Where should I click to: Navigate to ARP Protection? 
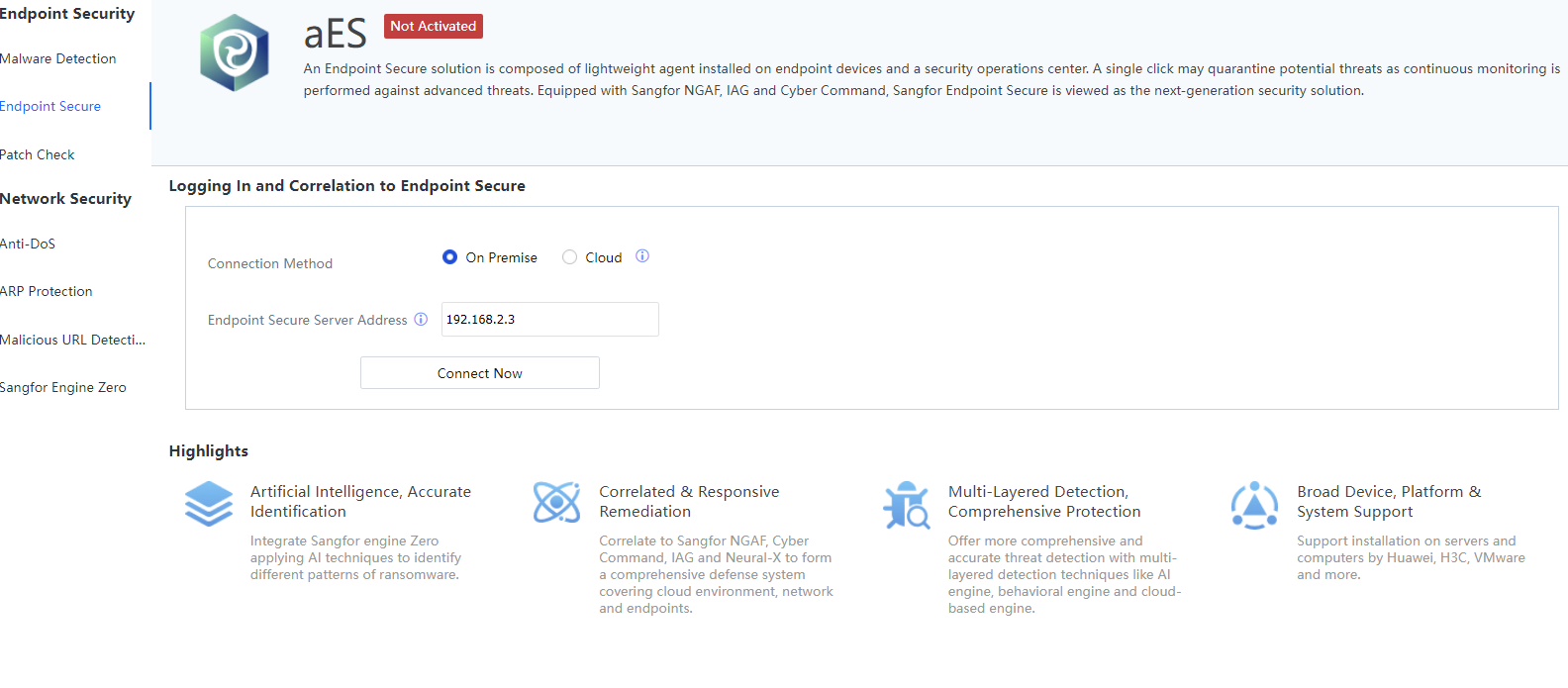point(47,292)
